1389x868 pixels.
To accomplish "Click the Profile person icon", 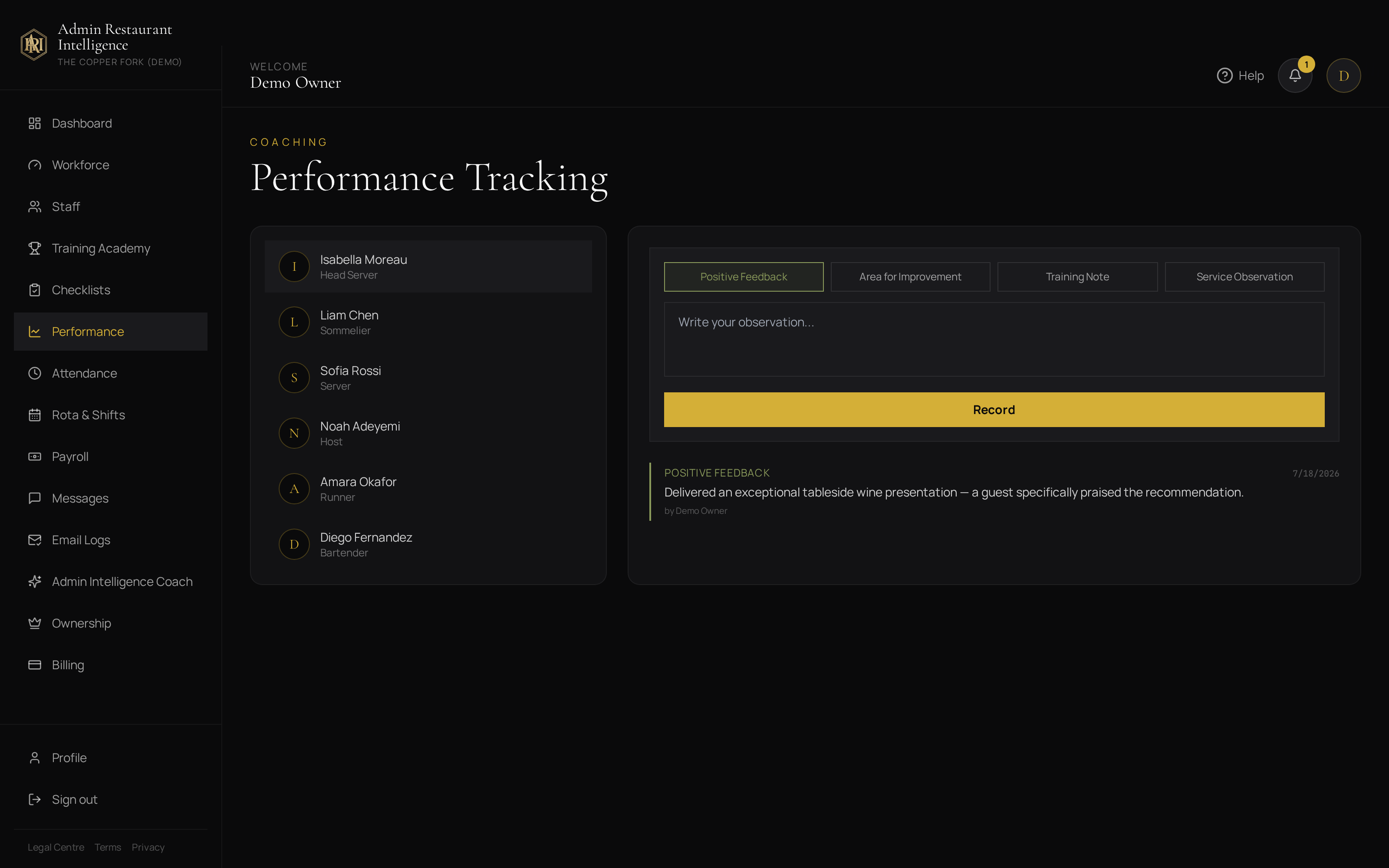I will tap(34, 758).
